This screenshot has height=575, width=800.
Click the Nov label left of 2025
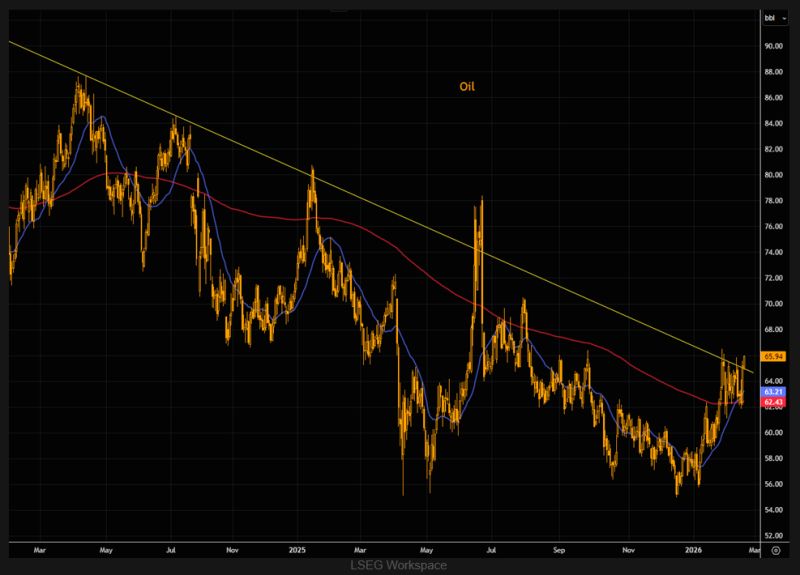(x=232, y=550)
